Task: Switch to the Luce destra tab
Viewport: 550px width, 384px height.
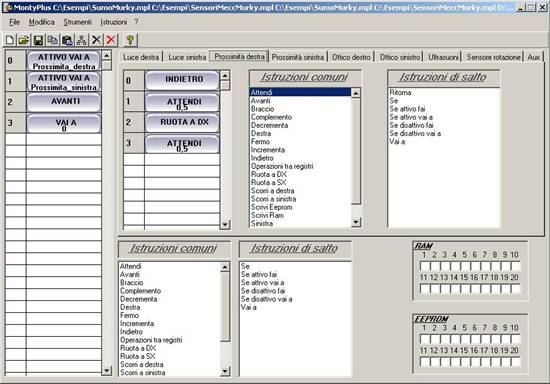Action: 141,57
